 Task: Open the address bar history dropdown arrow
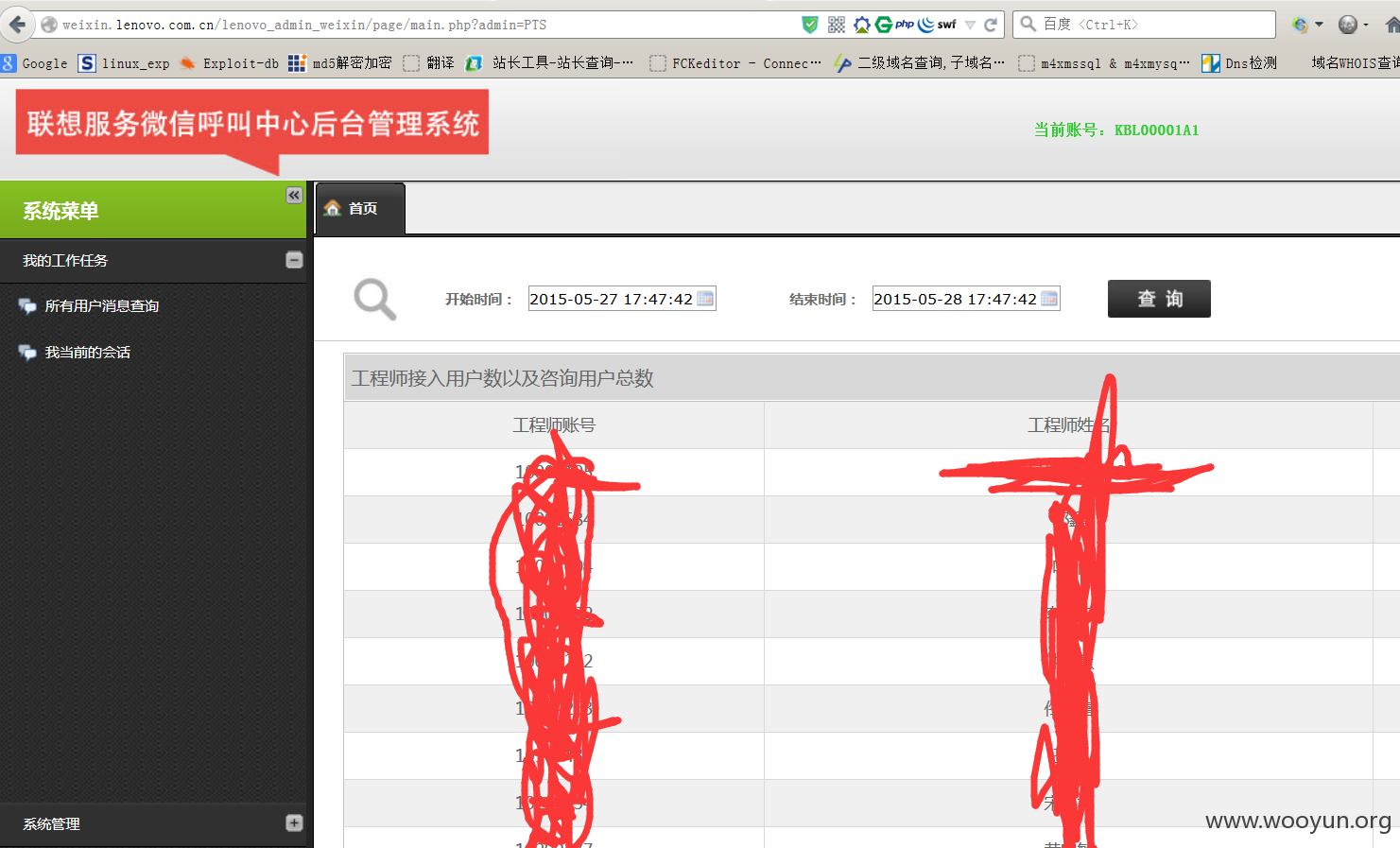click(x=970, y=26)
